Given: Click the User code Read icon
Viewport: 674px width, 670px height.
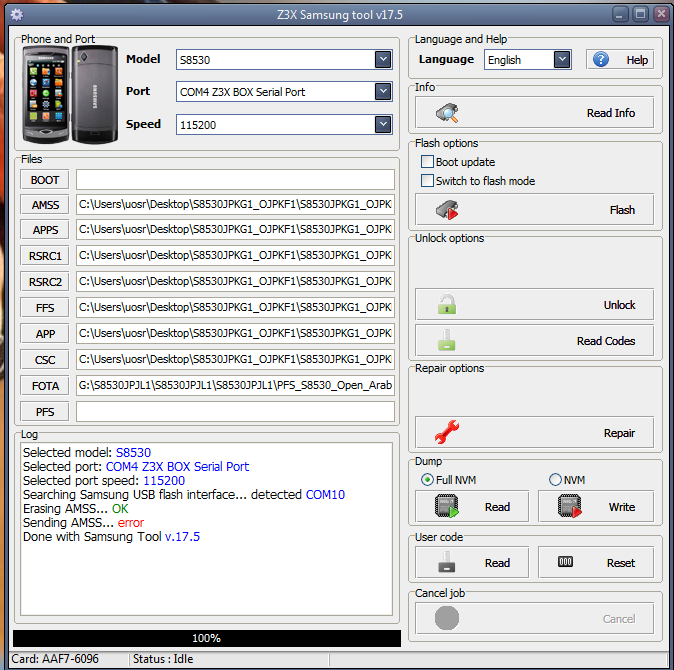Looking at the screenshot, I should tap(447, 562).
